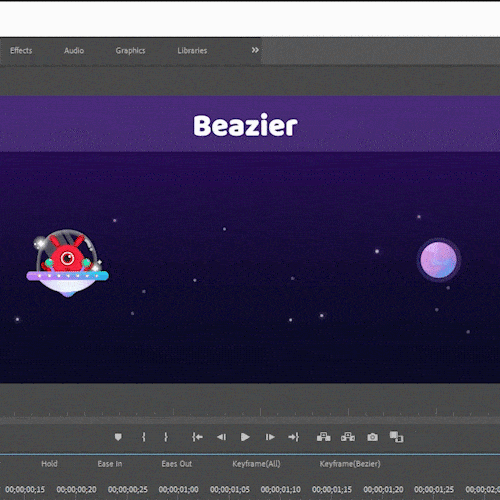The height and width of the screenshot is (500, 500).
Task: Export frame with the camera icon
Action: click(372, 437)
